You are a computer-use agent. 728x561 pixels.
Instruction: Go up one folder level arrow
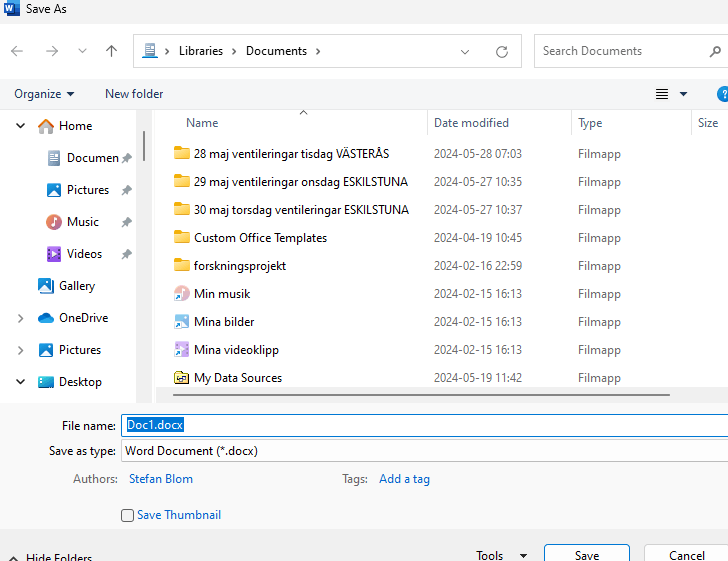point(111,51)
